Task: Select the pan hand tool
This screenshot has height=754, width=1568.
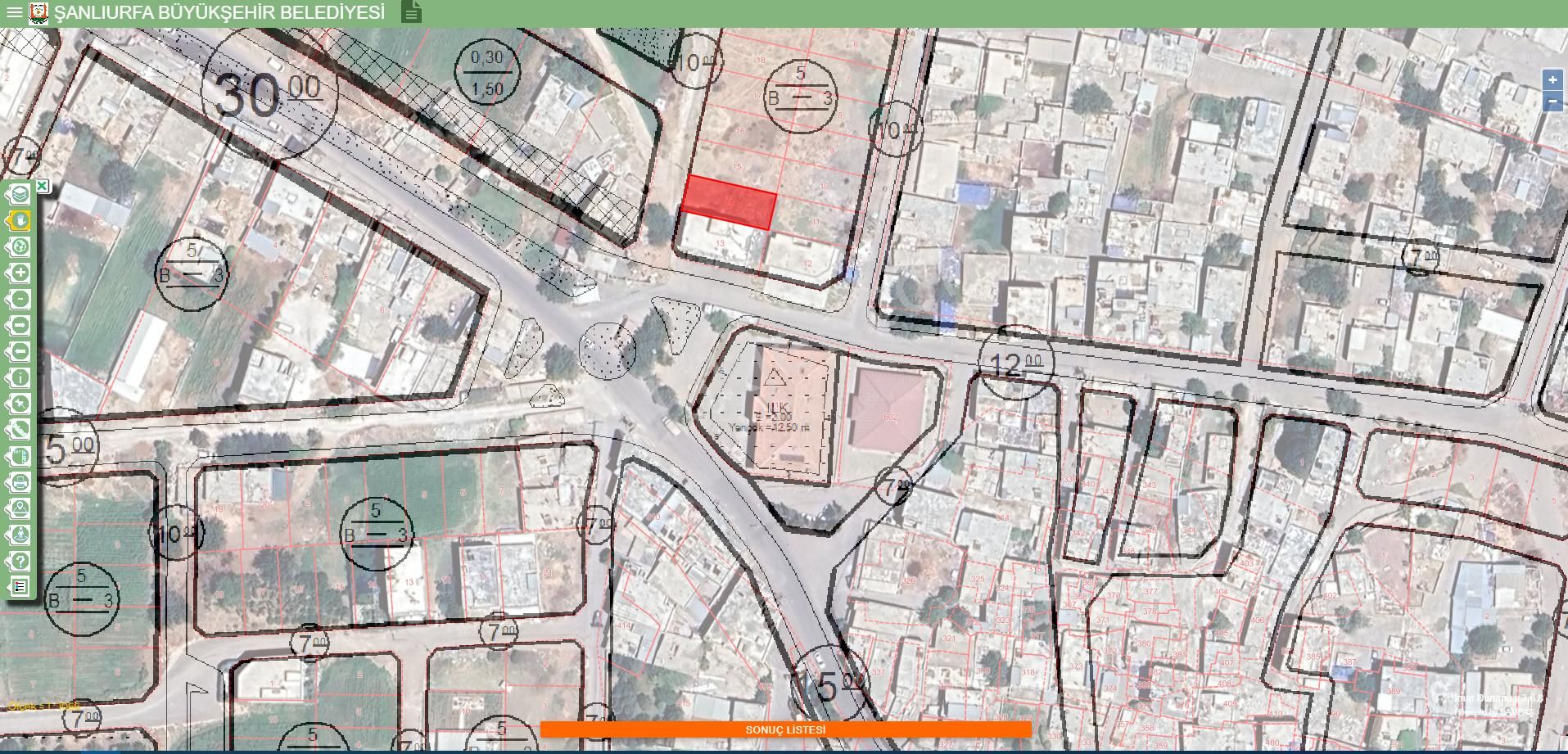Action: point(20,220)
